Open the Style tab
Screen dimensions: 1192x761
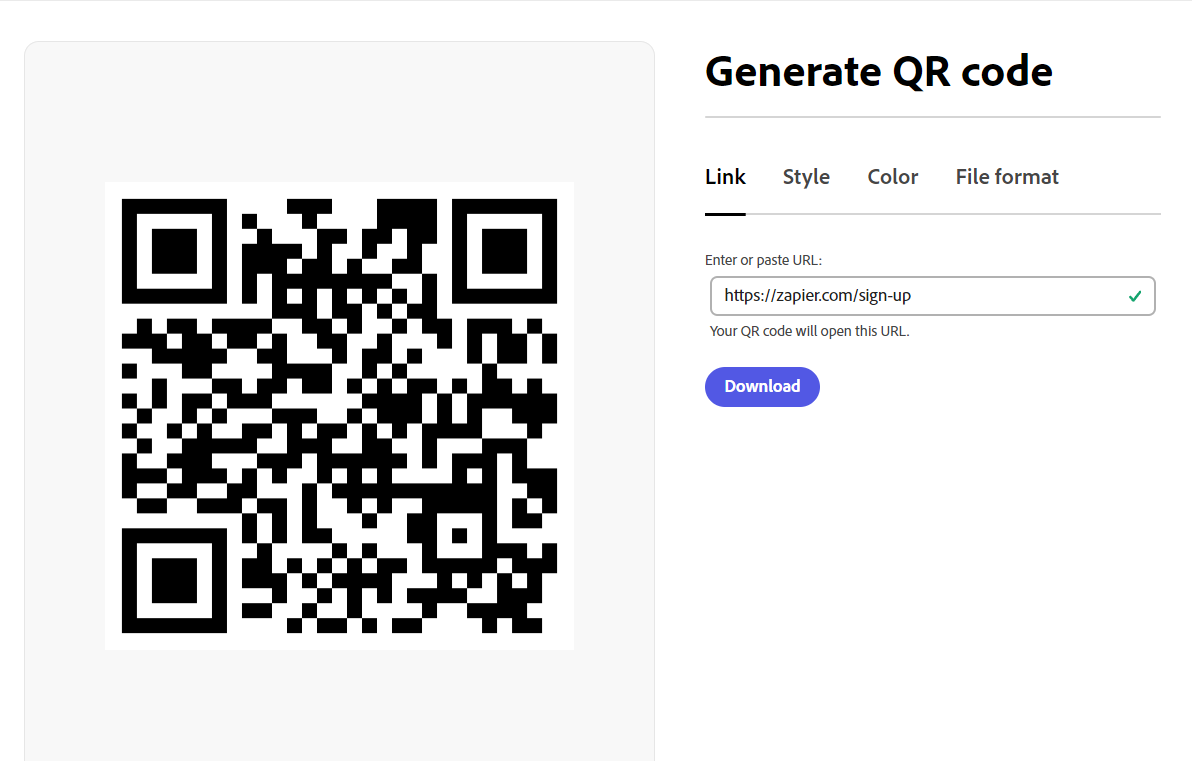(806, 177)
